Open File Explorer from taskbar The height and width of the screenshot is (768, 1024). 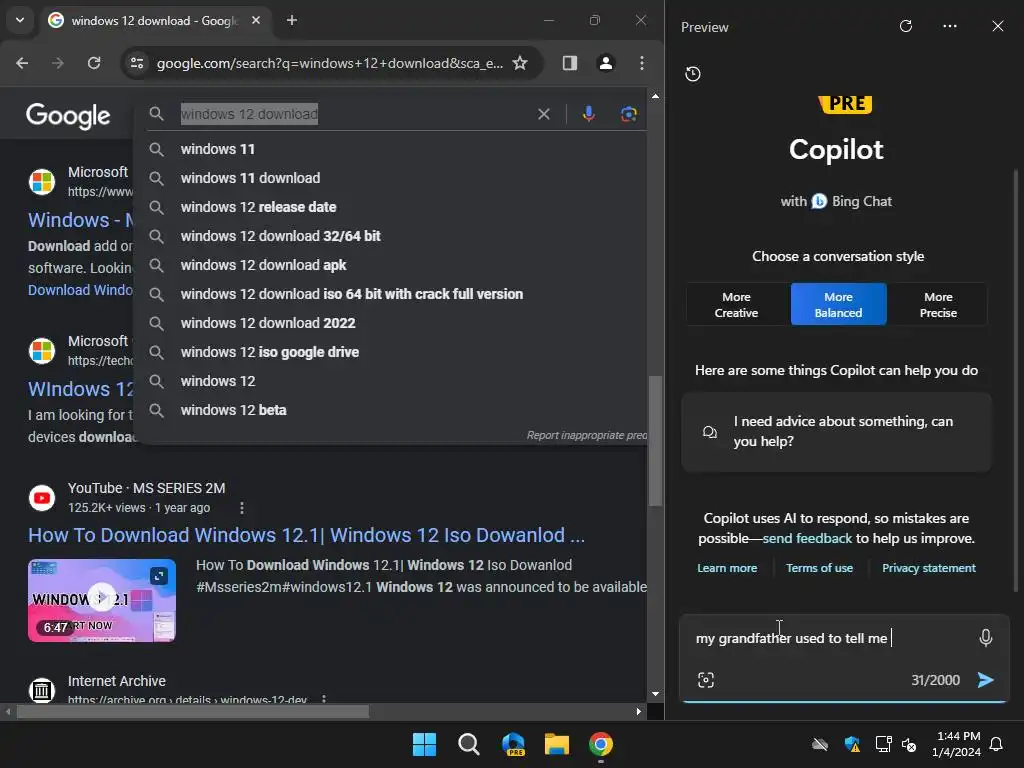557,744
